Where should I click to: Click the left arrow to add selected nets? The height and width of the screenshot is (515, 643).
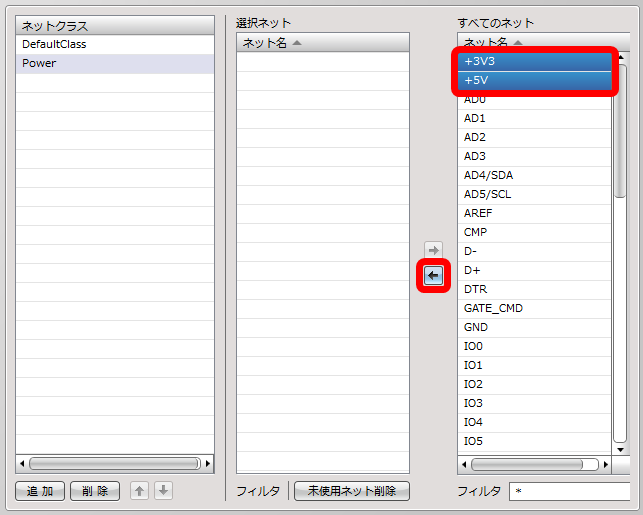[433, 276]
